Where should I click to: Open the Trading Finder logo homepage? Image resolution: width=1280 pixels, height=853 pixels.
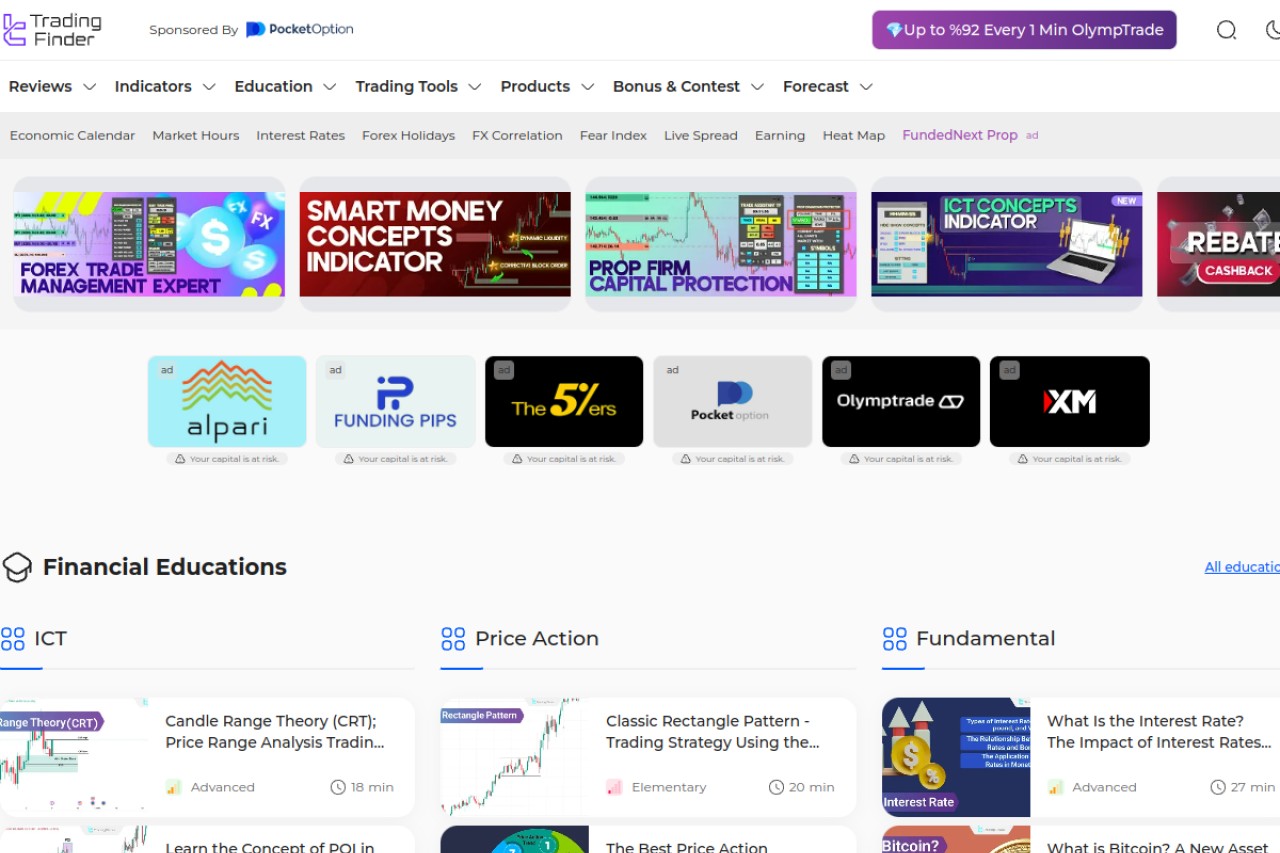[52, 30]
